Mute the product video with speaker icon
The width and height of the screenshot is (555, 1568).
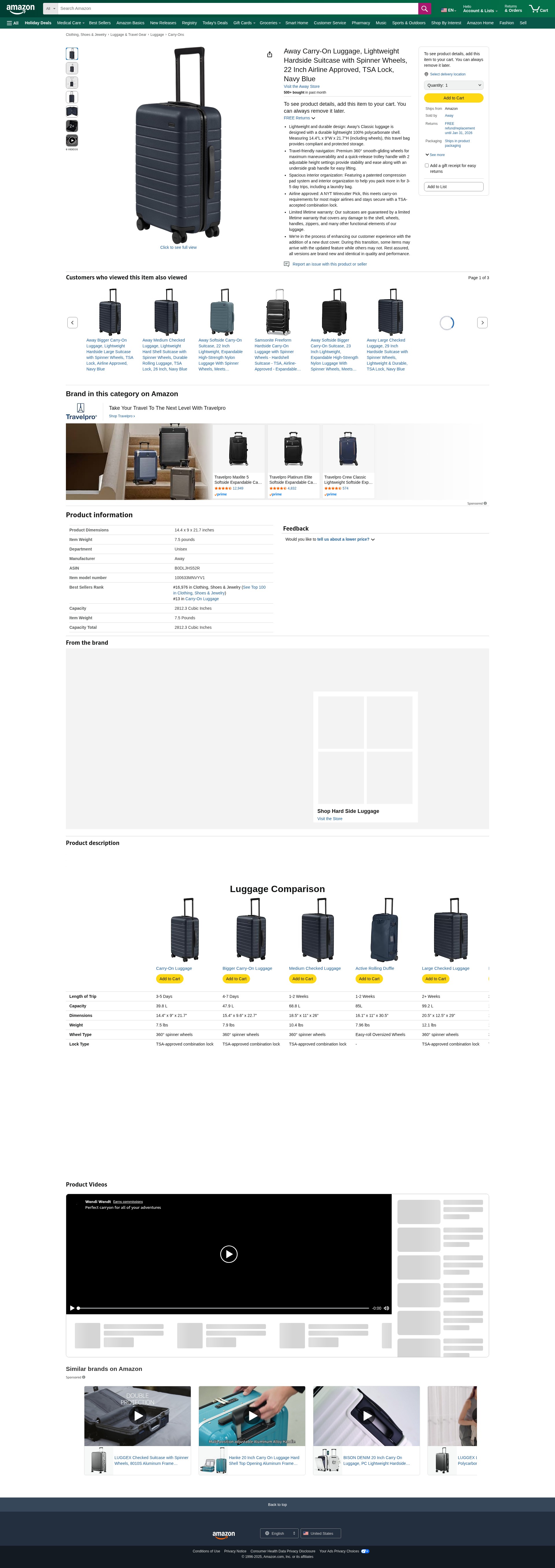tap(386, 1308)
